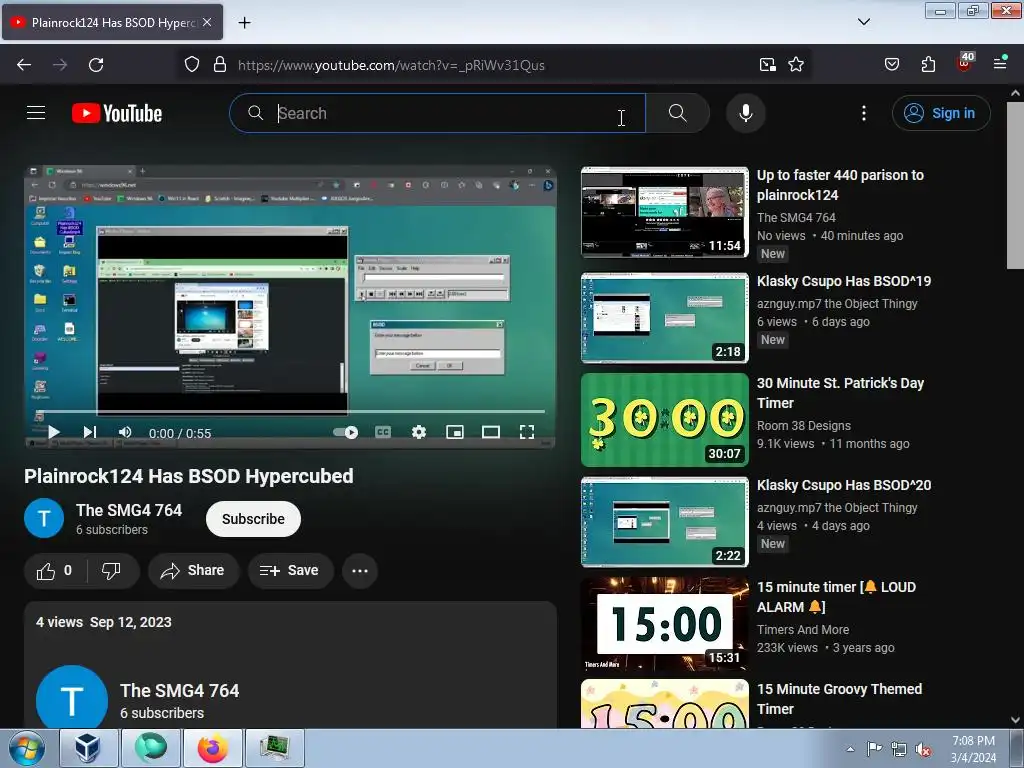Screen dimensions: 1024x768
Task: Open Klasky Csupo Has BSOD^19 title
Action: click(x=844, y=281)
